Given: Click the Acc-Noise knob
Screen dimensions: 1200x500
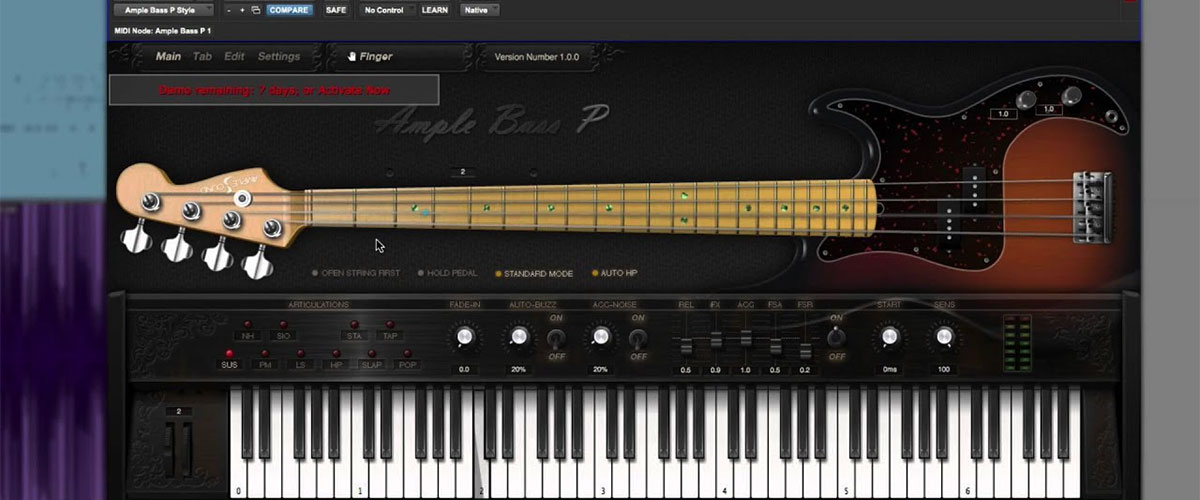Looking at the screenshot, I should pyautogui.click(x=600, y=338).
